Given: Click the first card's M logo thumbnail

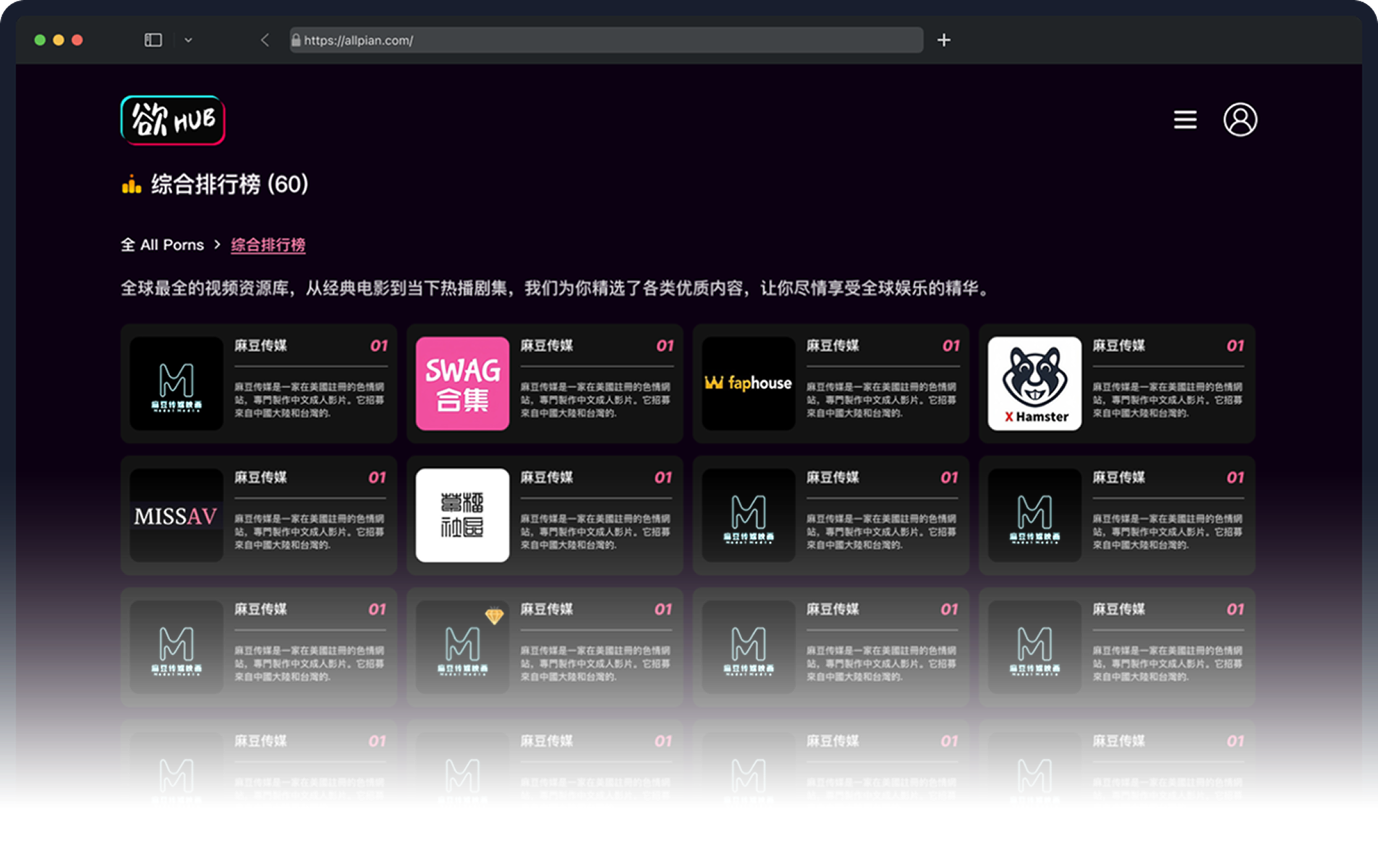Looking at the screenshot, I should click(176, 383).
